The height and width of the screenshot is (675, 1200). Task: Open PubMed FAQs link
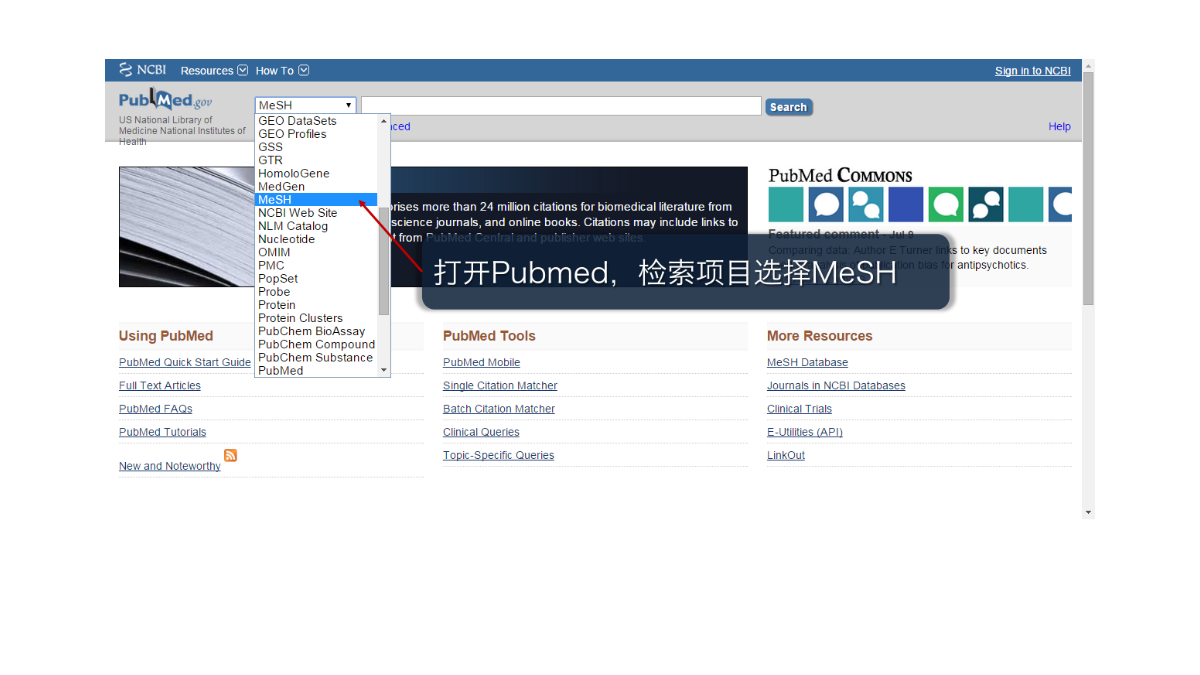pyautogui.click(x=156, y=409)
